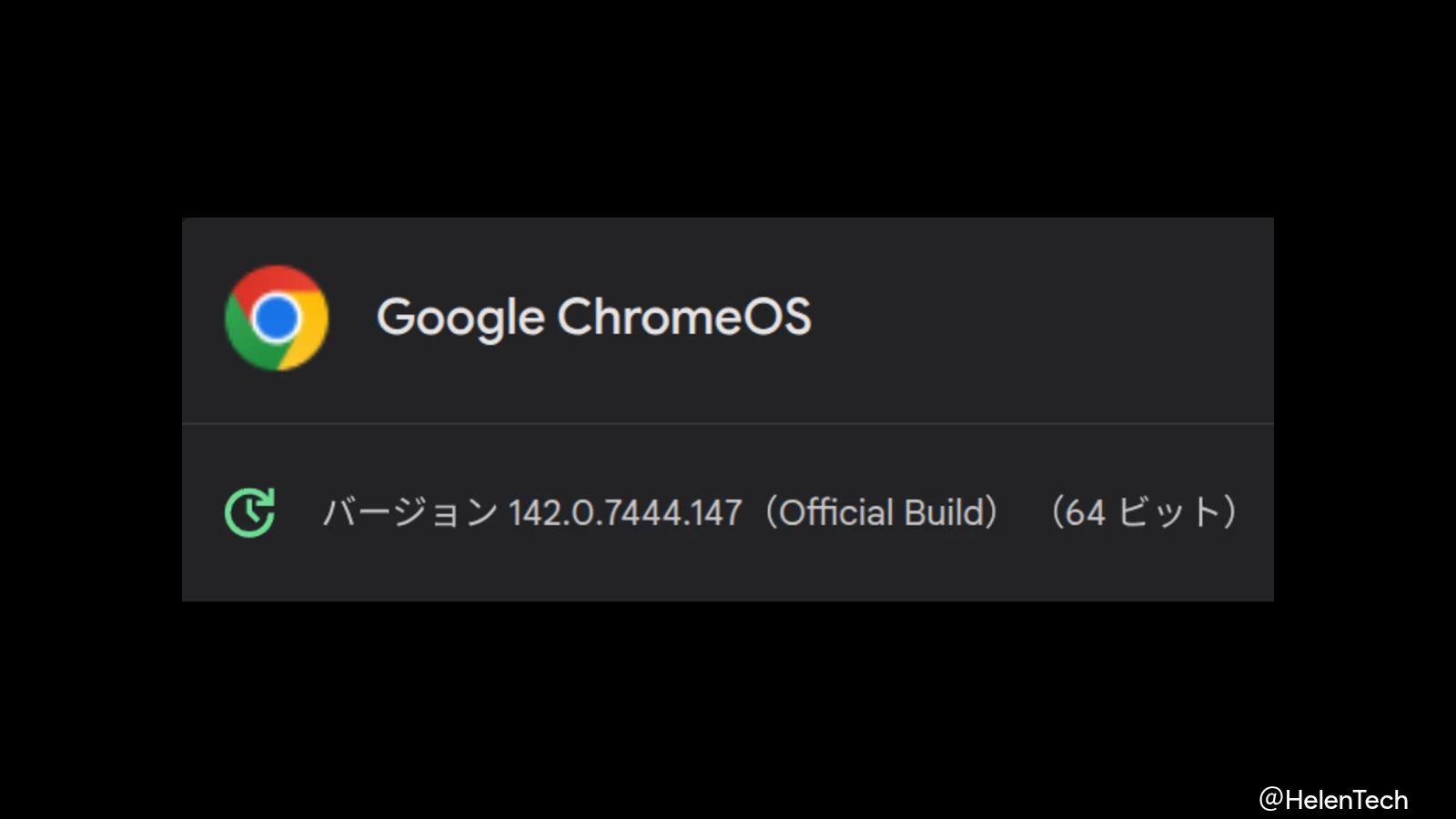This screenshot has width=1456, height=819.
Task: Tap the blue center of the Chrome logo
Action: tap(276, 318)
